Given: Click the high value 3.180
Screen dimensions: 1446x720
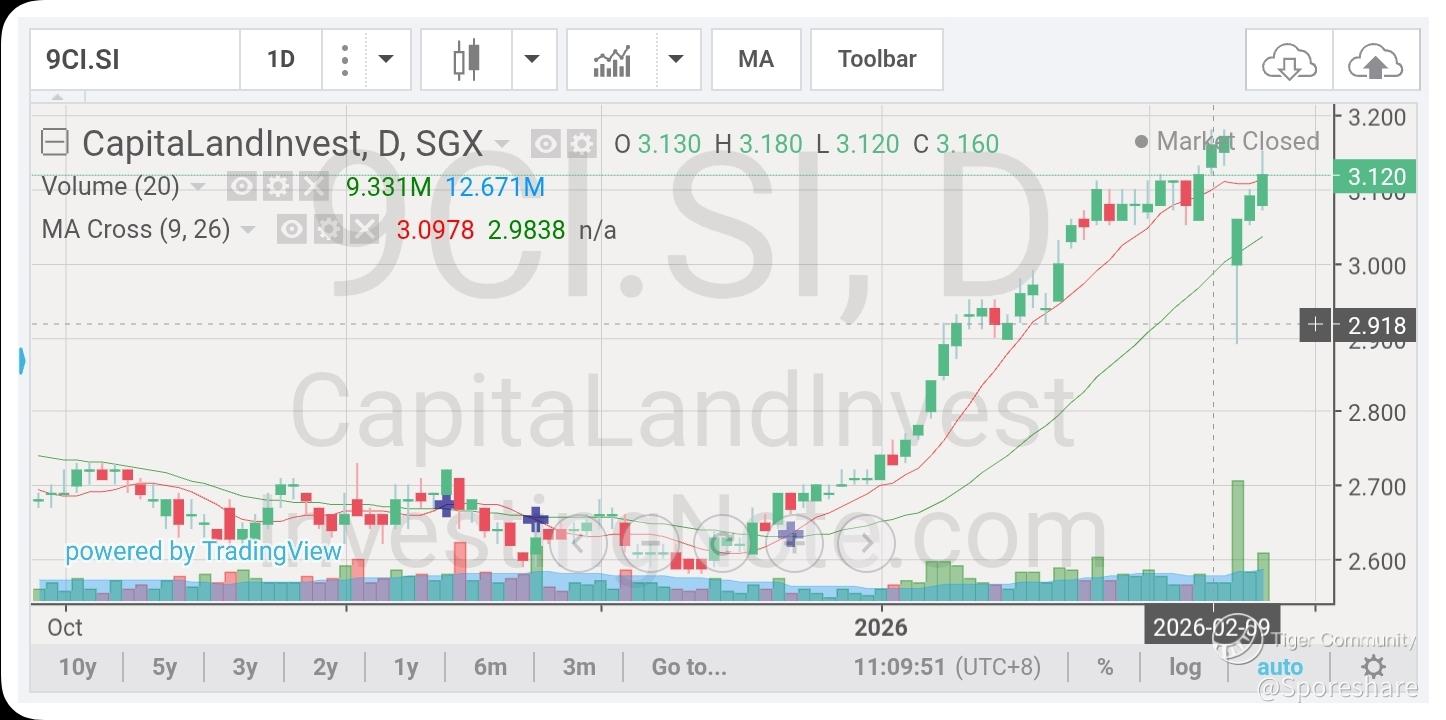Looking at the screenshot, I should (x=770, y=144).
